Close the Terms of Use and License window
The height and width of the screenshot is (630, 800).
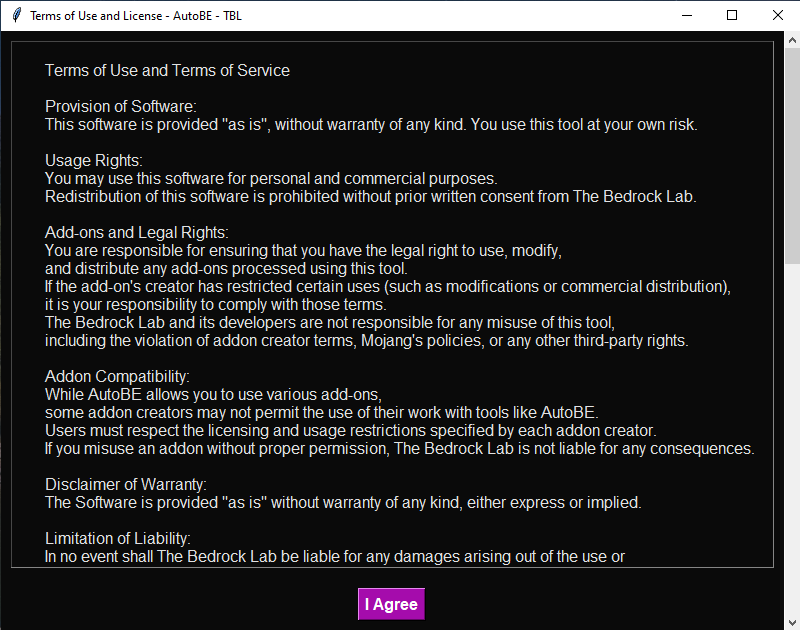778,15
